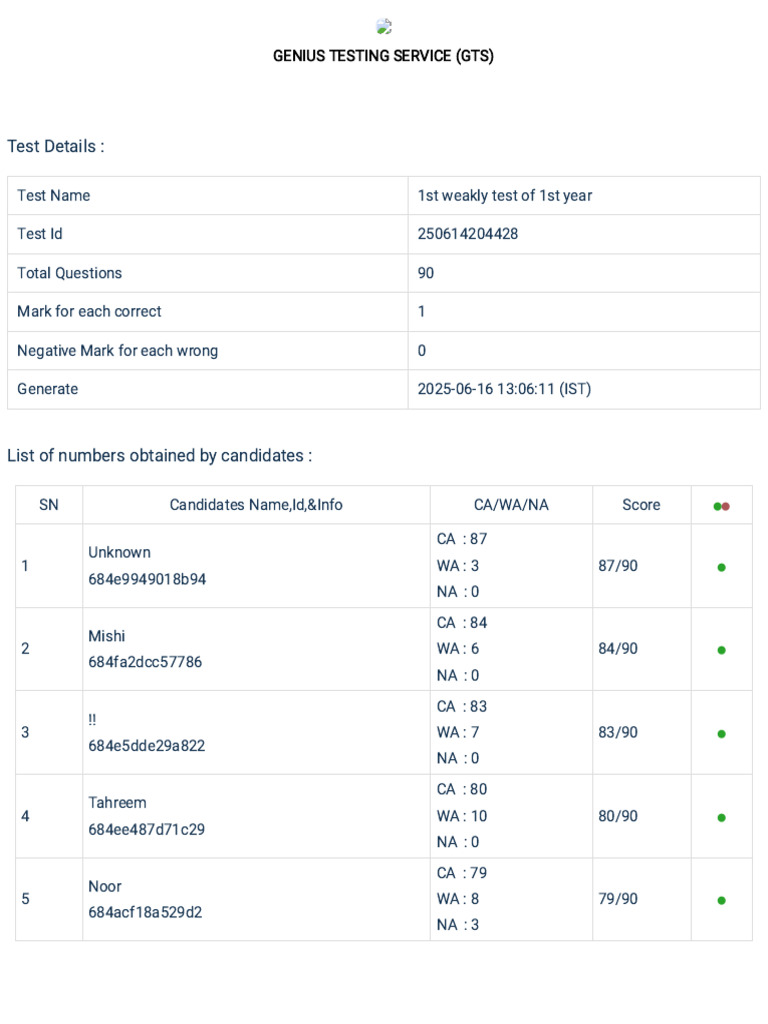Click the Total Questions label
Screen dimensions: 768x1024
tap(69, 273)
